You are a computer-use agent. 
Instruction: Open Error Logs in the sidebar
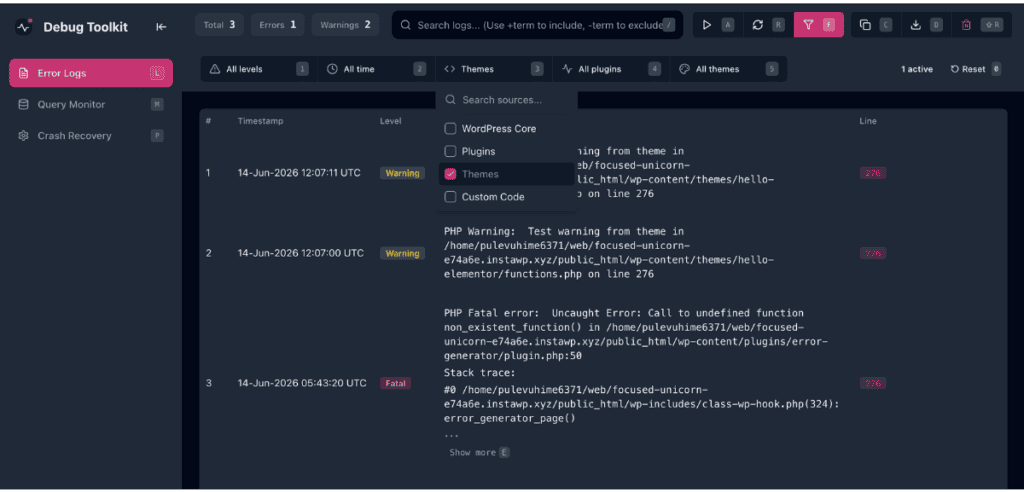[x=91, y=73]
